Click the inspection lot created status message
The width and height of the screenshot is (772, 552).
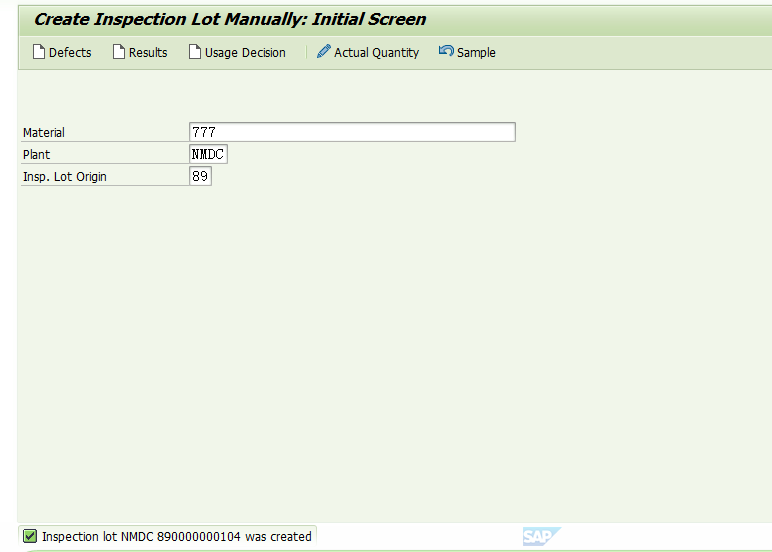tap(177, 536)
